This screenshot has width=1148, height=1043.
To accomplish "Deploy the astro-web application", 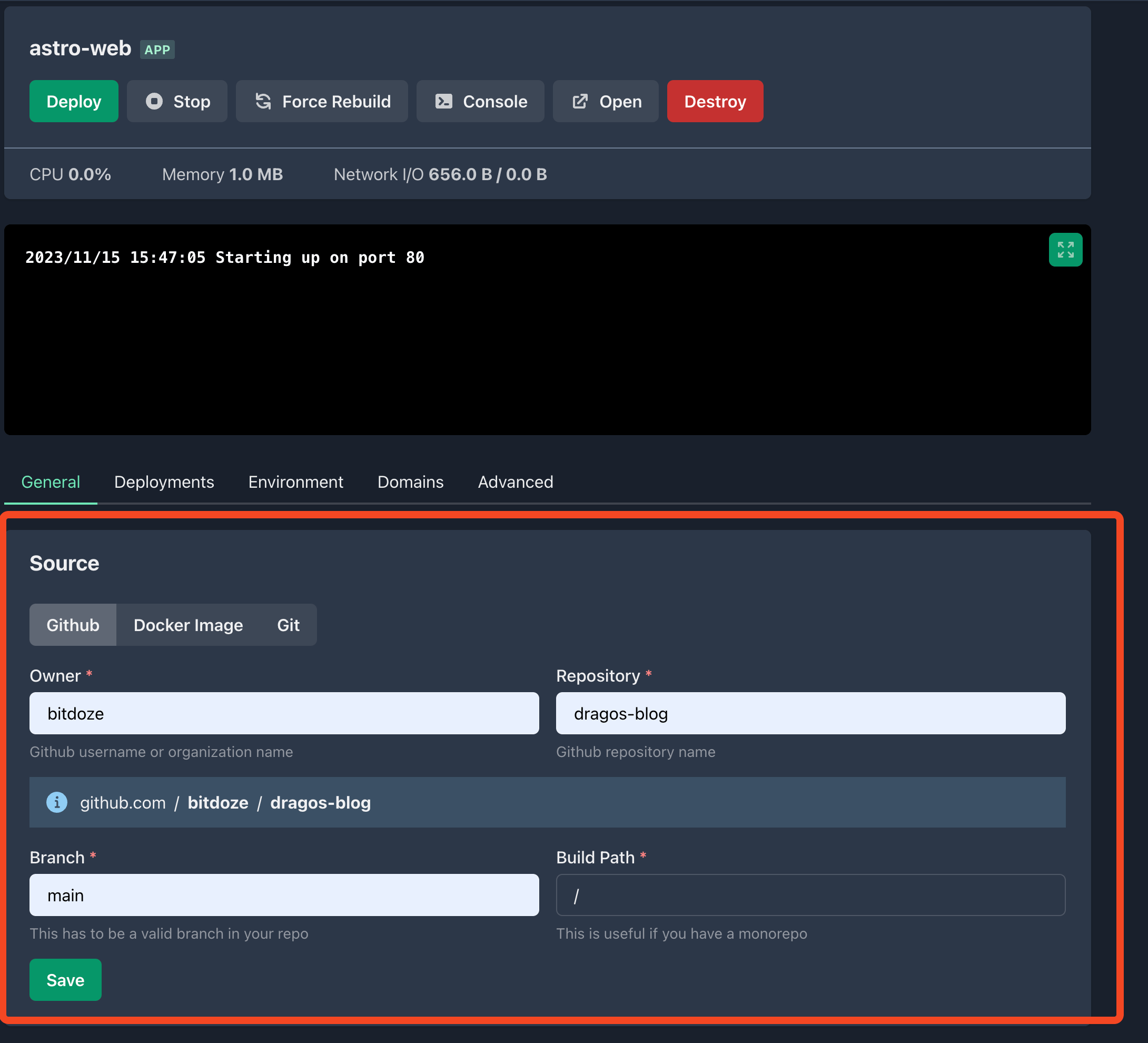I will pos(73,101).
